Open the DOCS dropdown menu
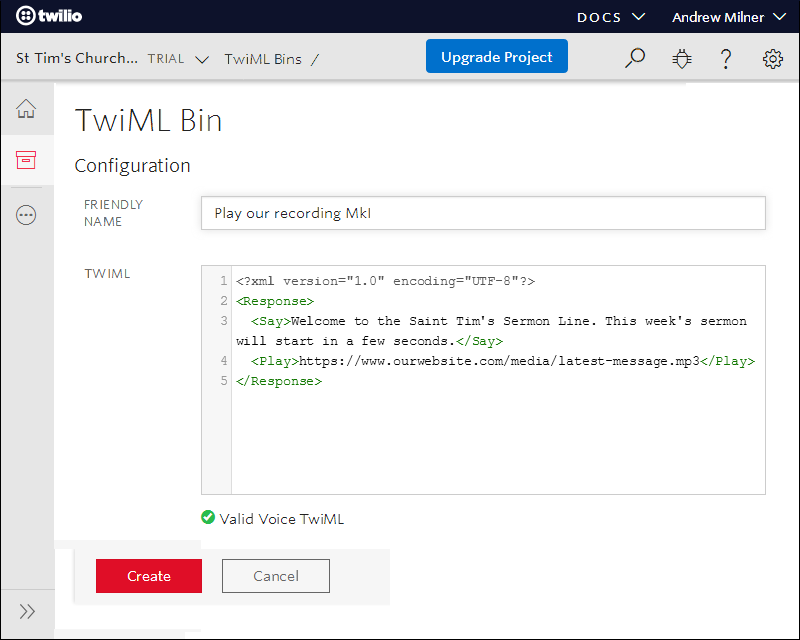The width and height of the screenshot is (800, 640). [610, 17]
